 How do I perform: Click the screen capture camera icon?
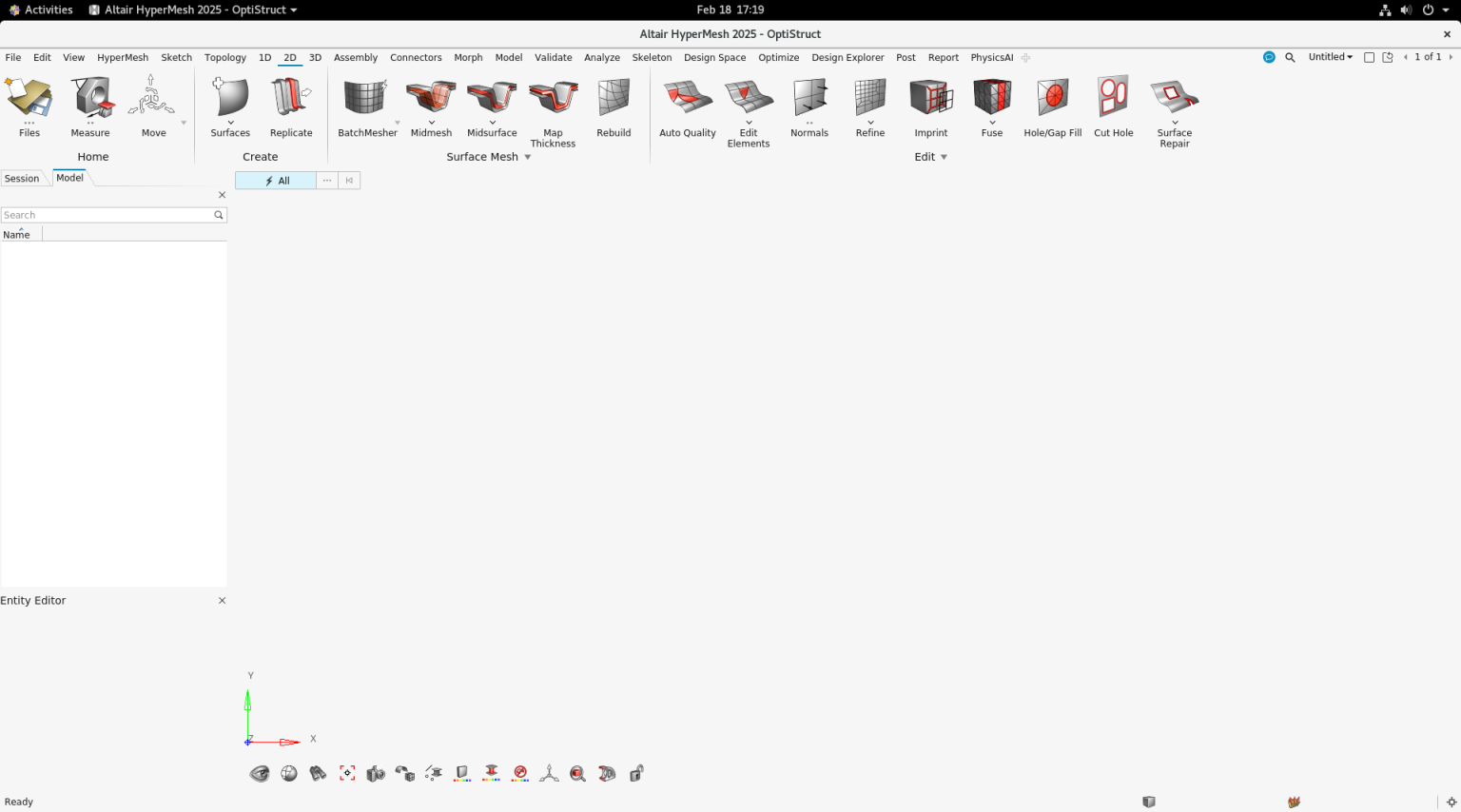tap(376, 773)
